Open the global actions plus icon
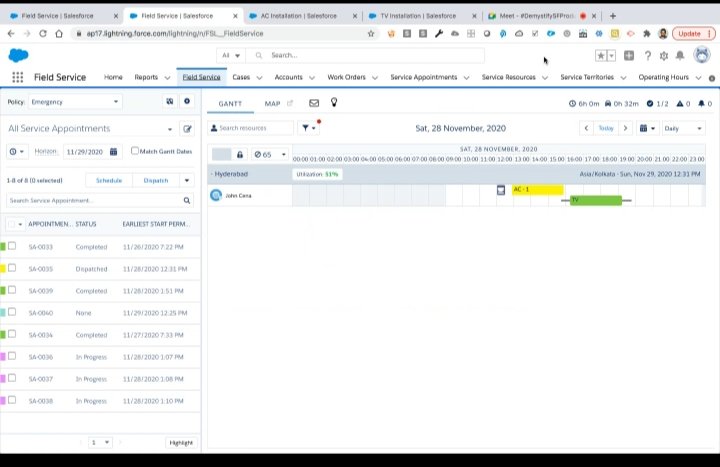The image size is (720, 467). tap(629, 56)
